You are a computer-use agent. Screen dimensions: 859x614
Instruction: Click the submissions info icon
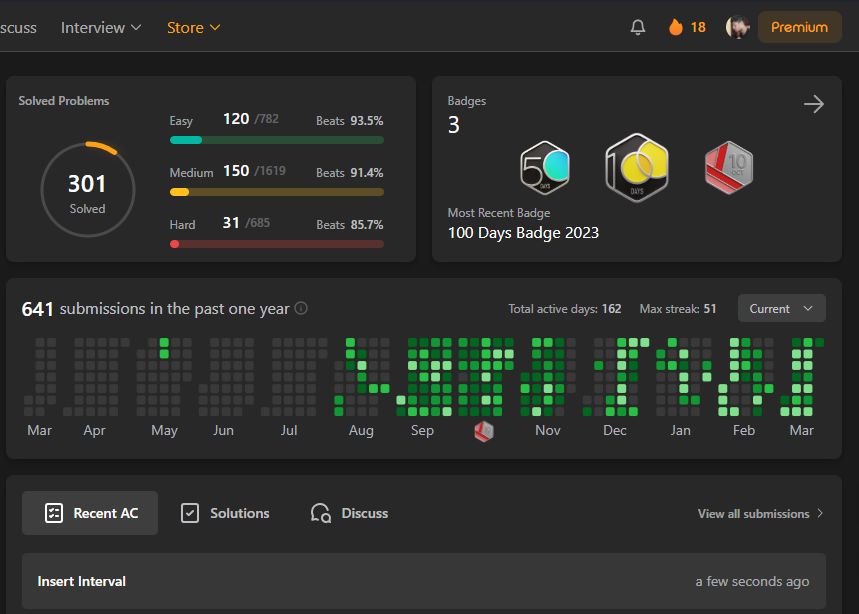(301, 308)
